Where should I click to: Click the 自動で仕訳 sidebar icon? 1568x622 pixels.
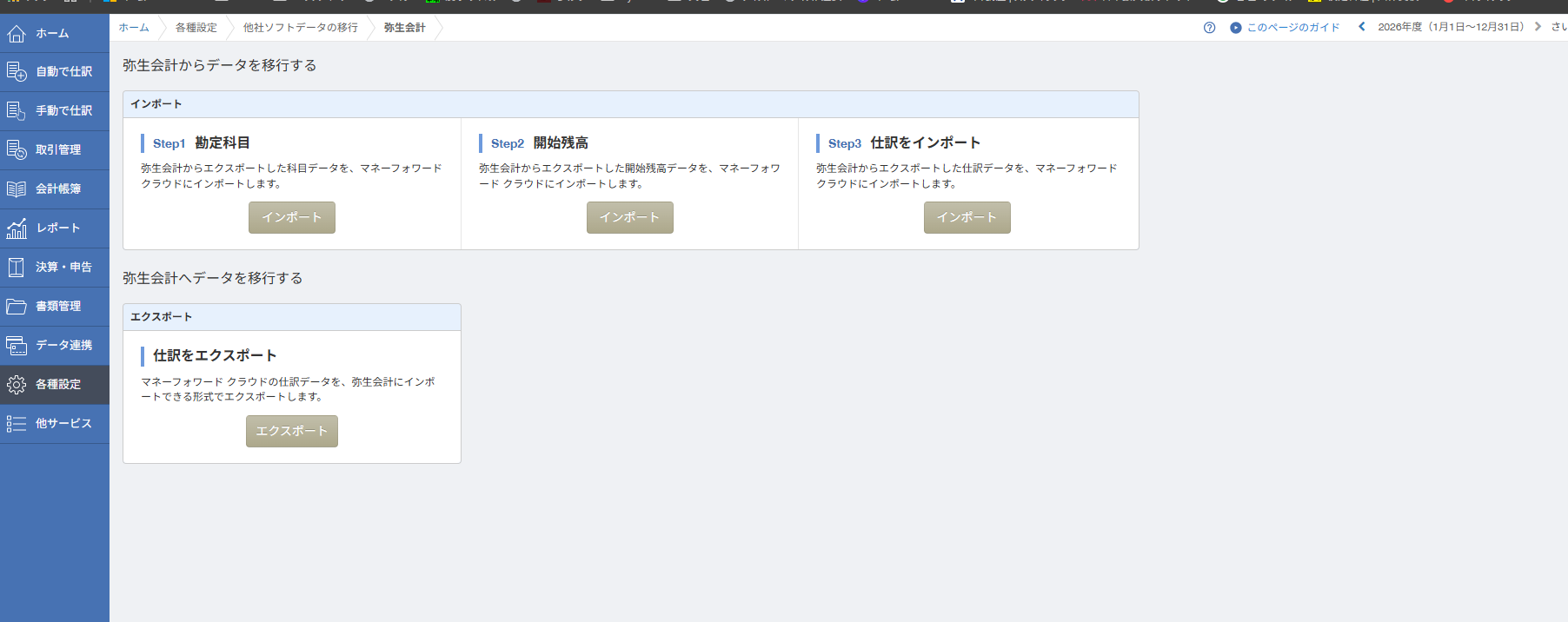(17, 72)
